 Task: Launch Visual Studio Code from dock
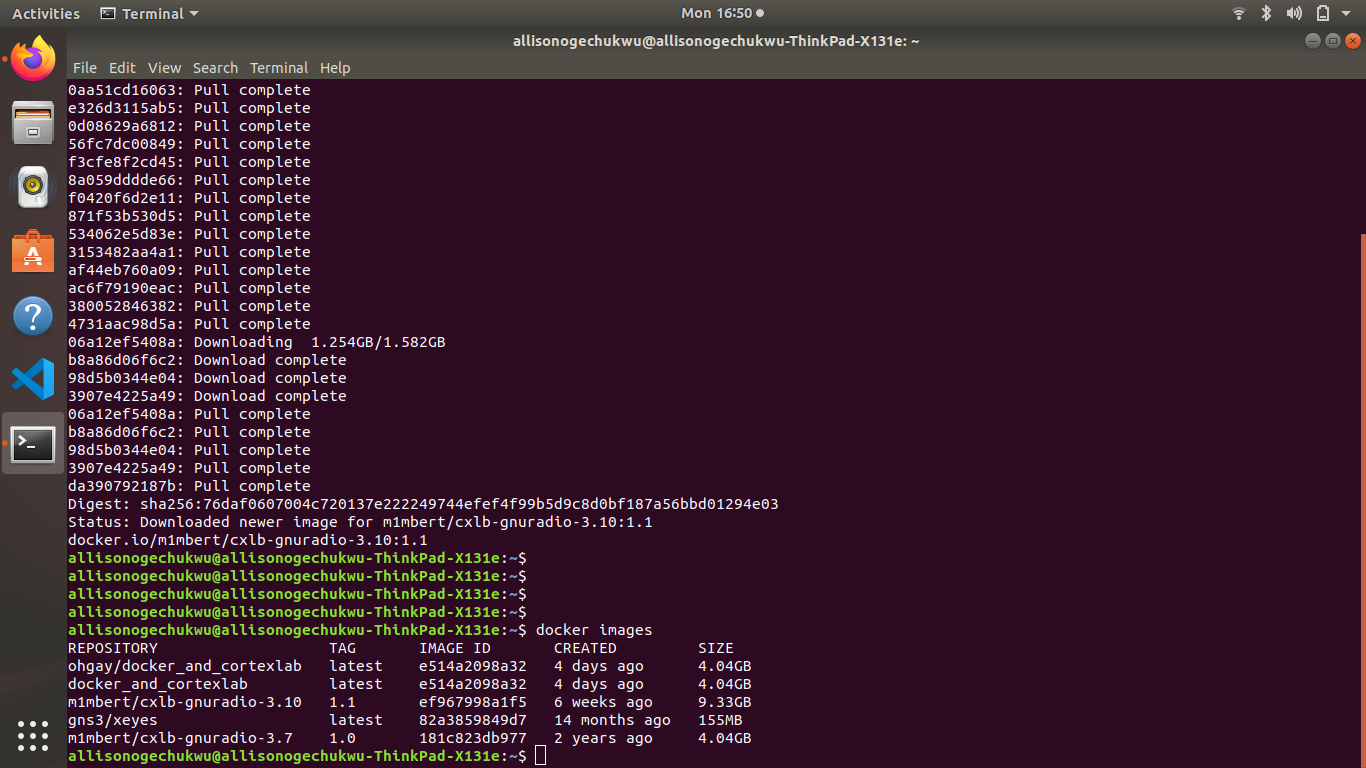pos(33,380)
